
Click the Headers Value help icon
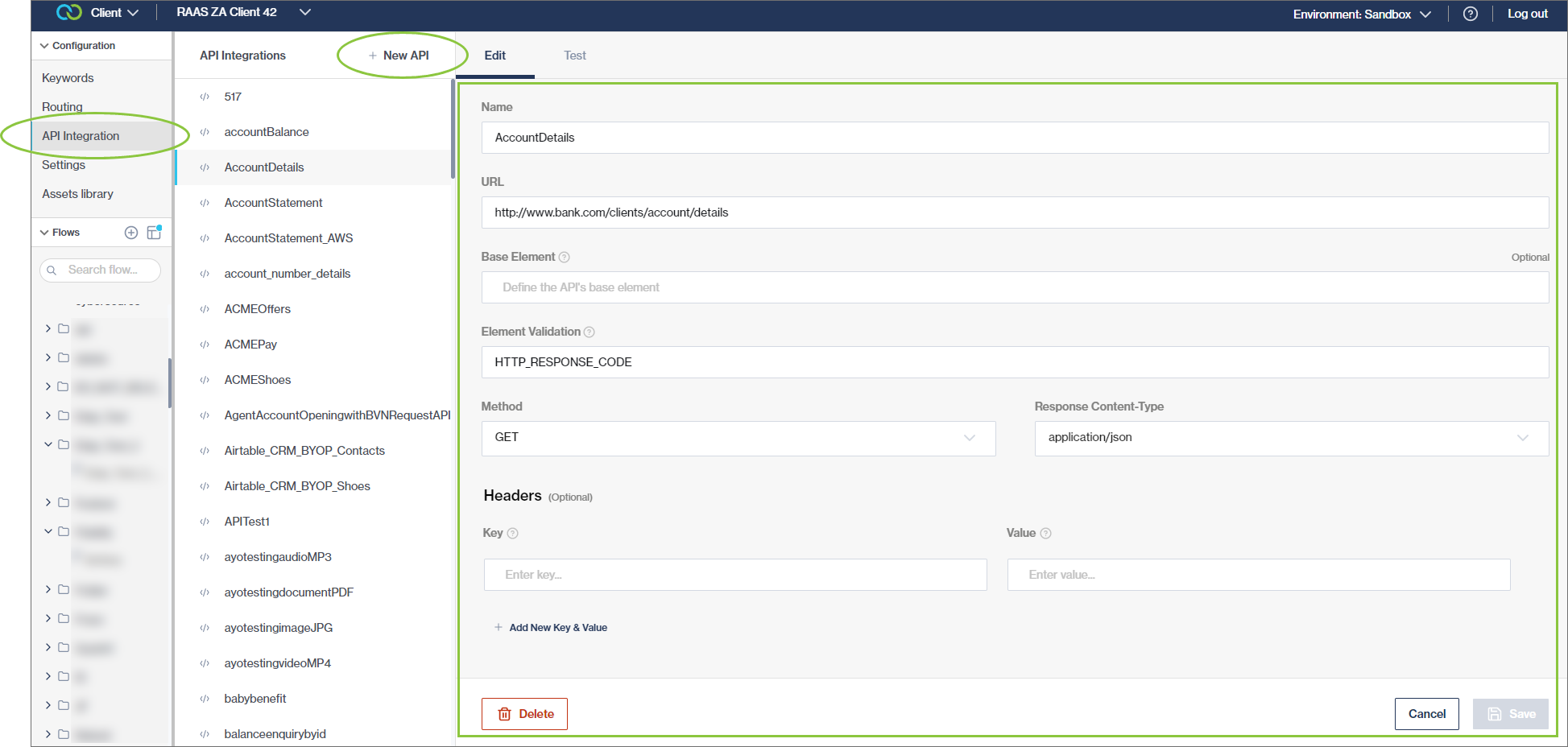tap(1045, 534)
